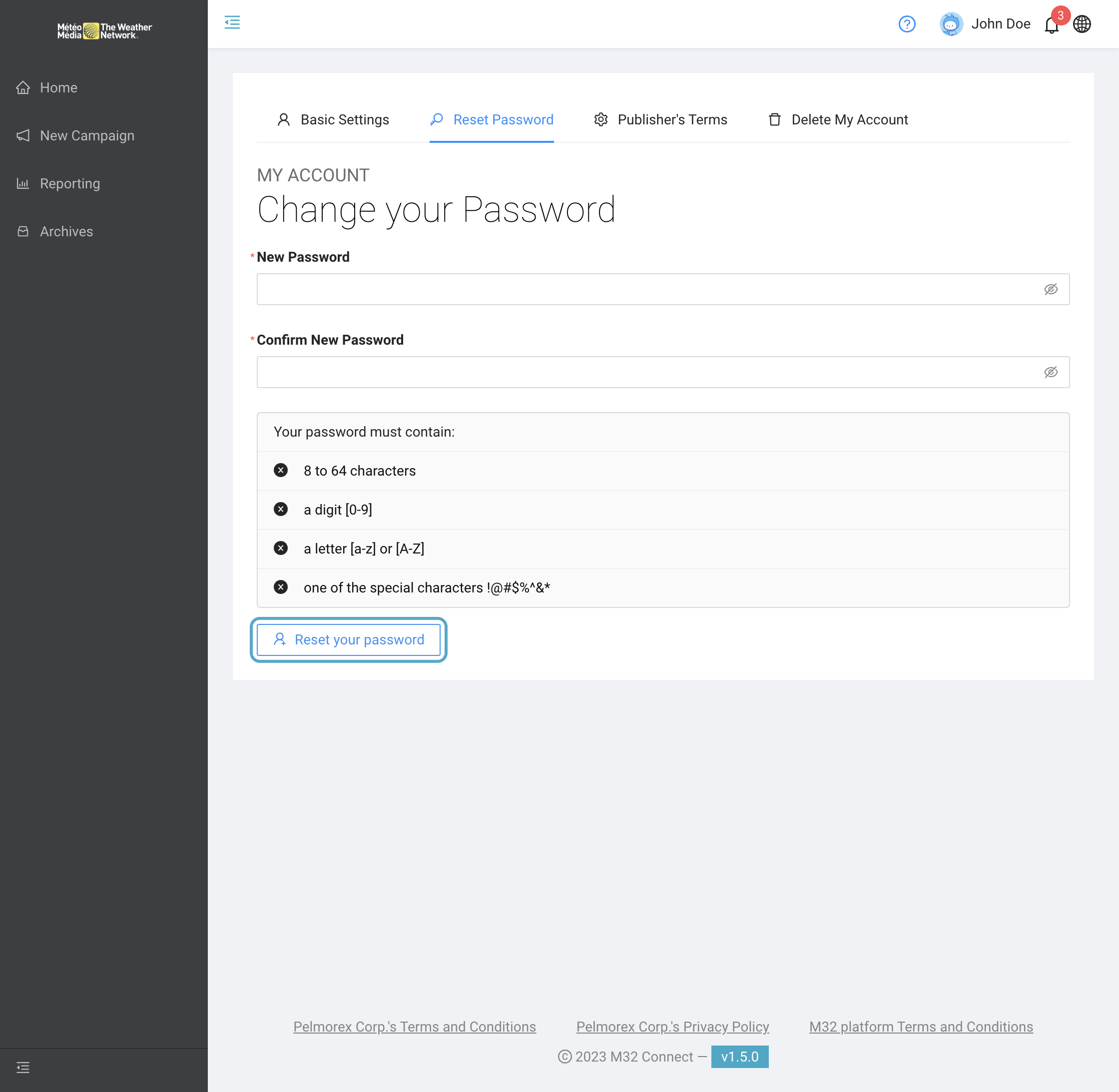Click the John Doe username text

(x=1001, y=24)
